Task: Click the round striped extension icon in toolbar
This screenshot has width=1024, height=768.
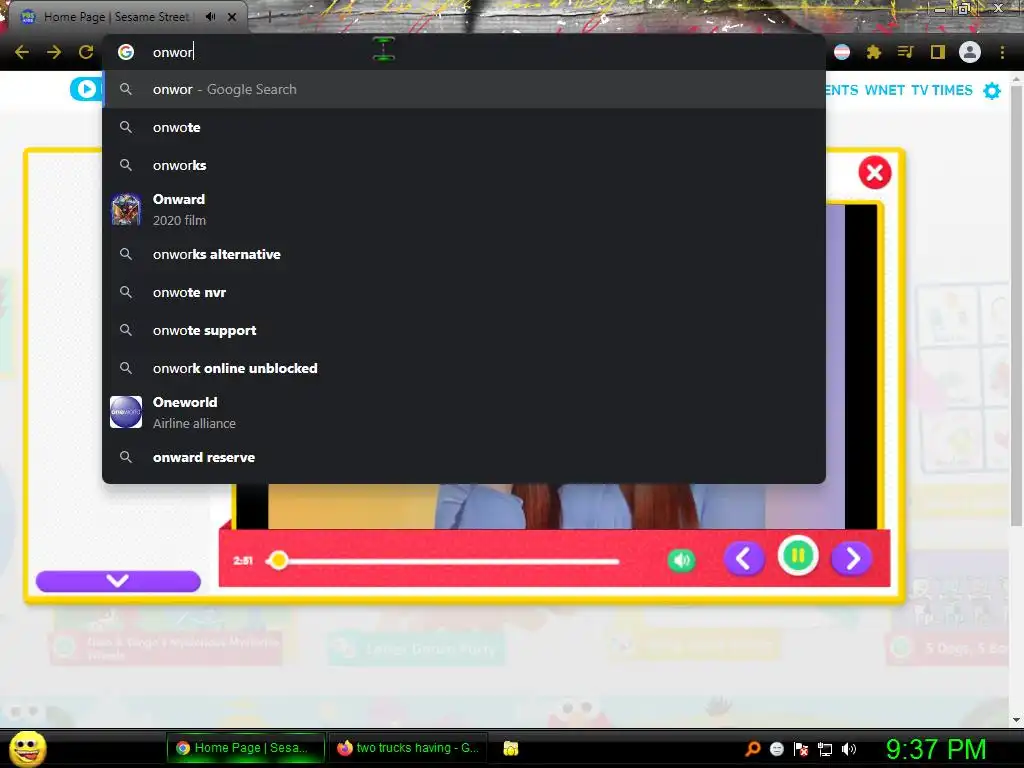Action: click(842, 52)
